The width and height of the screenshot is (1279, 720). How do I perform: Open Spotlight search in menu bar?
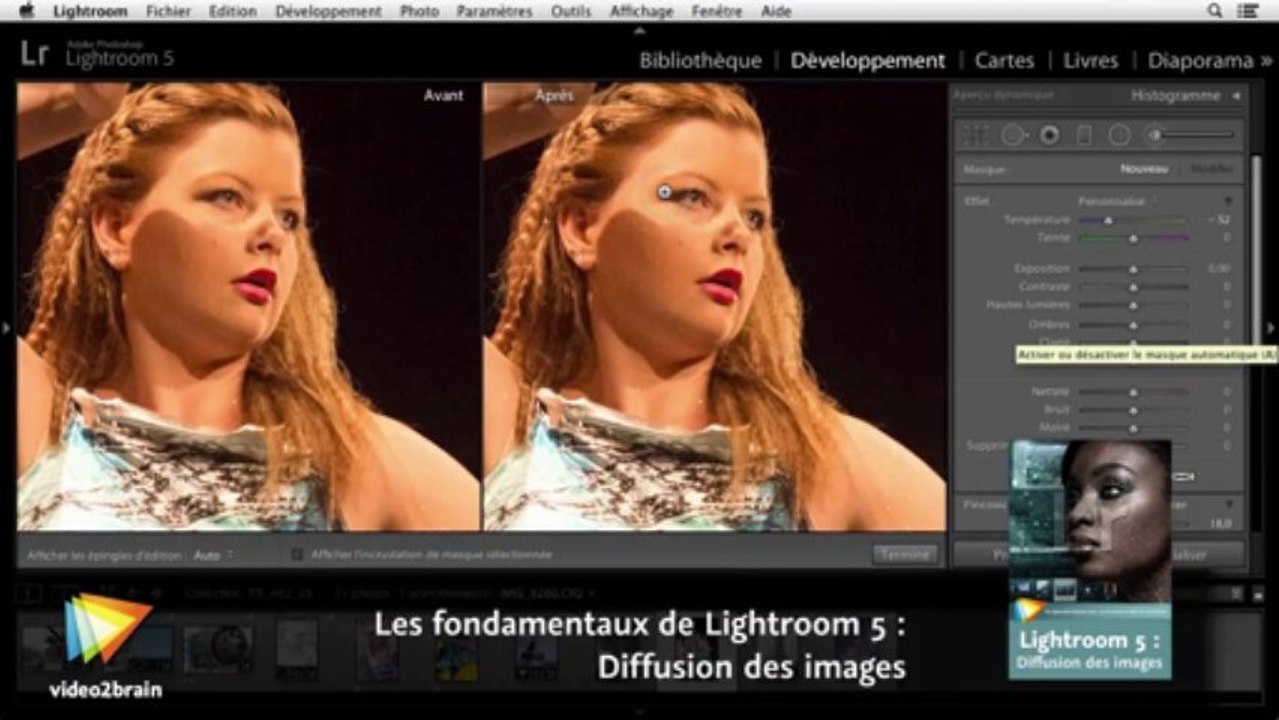[1215, 11]
